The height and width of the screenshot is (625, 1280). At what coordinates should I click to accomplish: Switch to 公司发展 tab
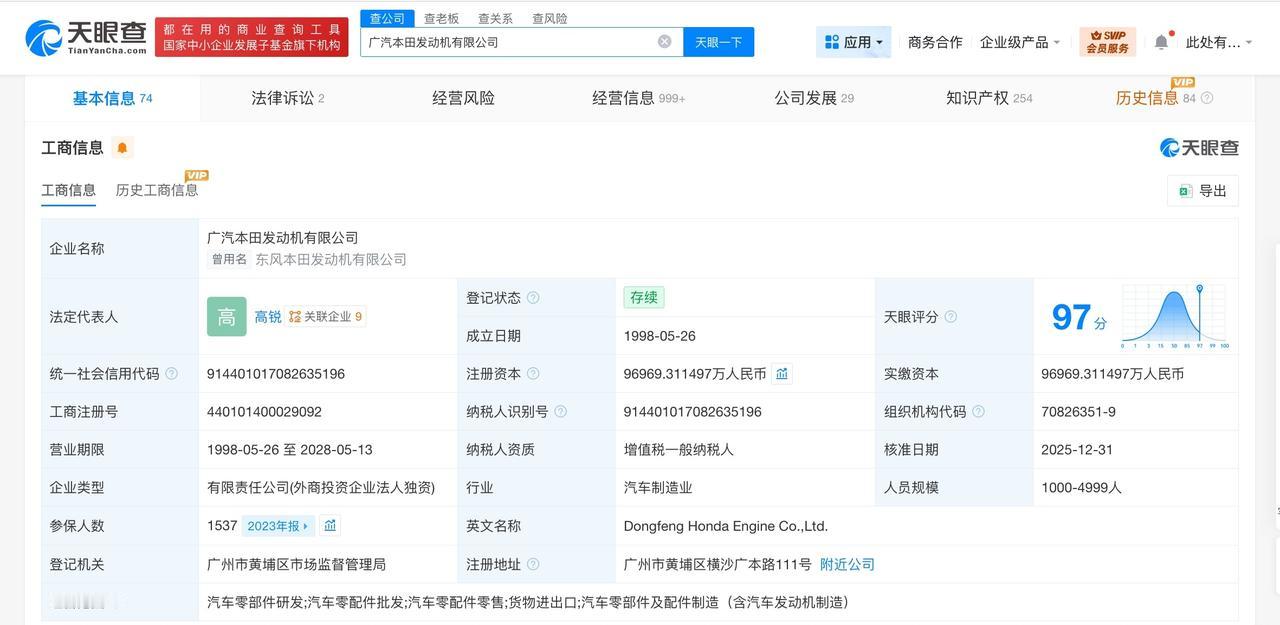coord(814,98)
